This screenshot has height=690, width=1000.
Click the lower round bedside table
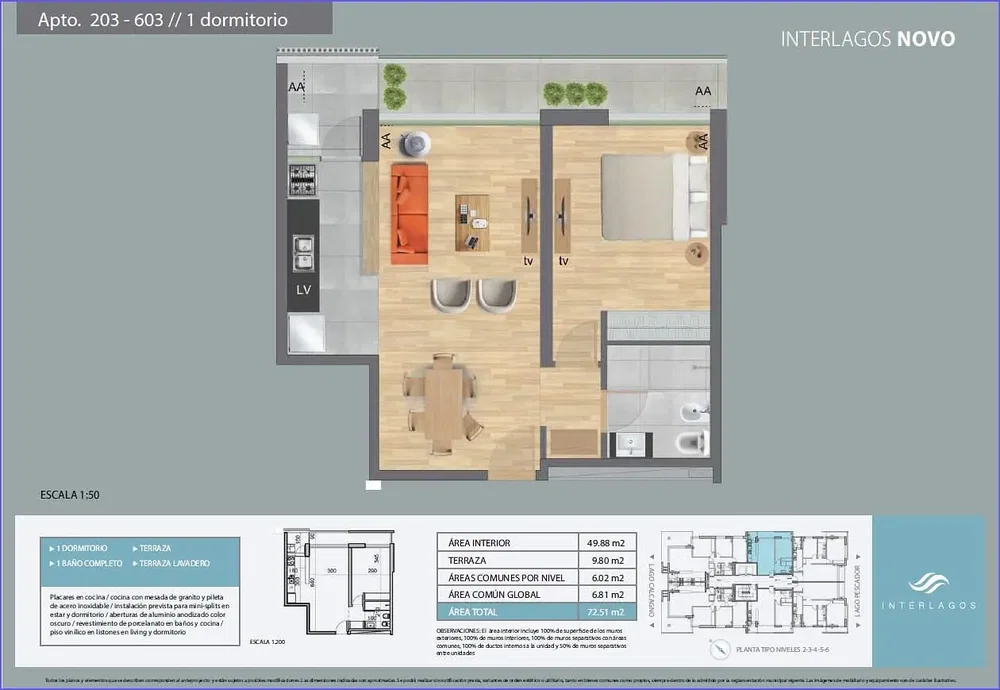696,254
